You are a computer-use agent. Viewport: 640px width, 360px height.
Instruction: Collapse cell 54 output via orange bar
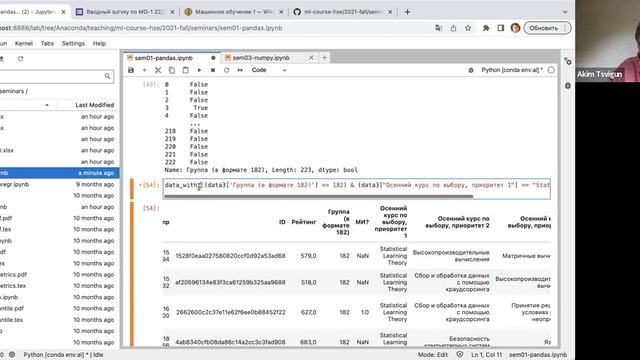point(131,273)
